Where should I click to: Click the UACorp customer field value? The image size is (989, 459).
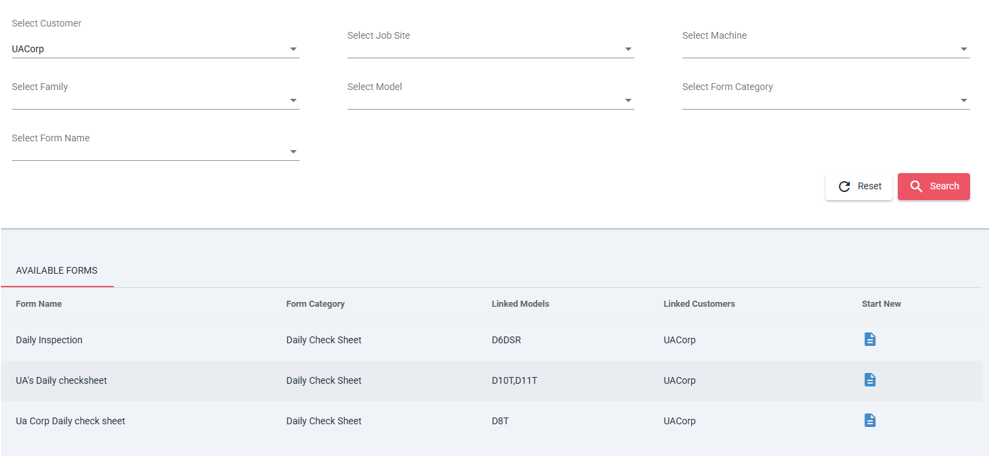pos(28,49)
